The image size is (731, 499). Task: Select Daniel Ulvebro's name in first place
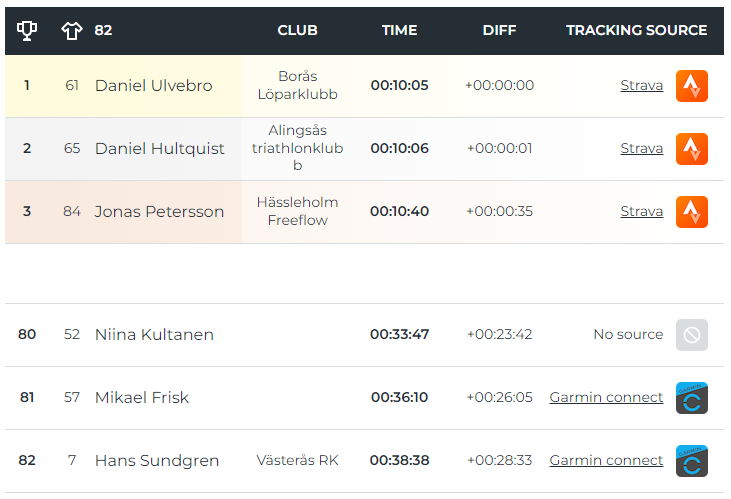(153, 86)
